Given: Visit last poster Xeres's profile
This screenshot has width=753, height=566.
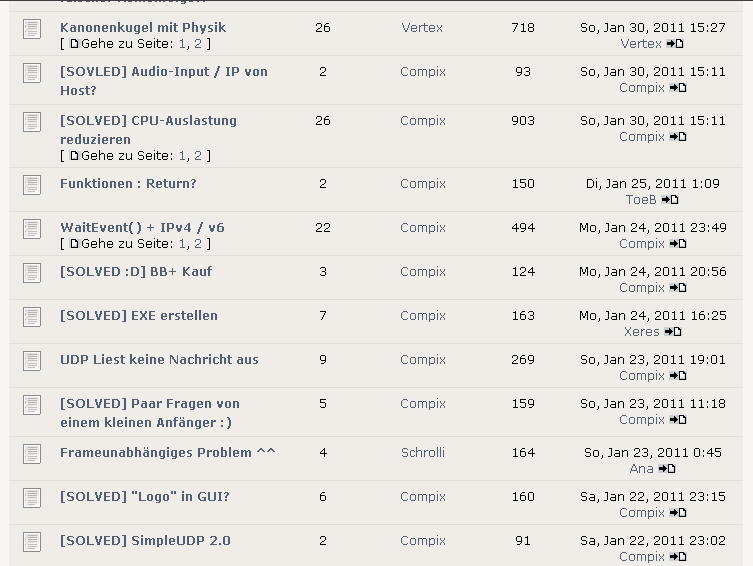Looking at the screenshot, I should point(641,332).
